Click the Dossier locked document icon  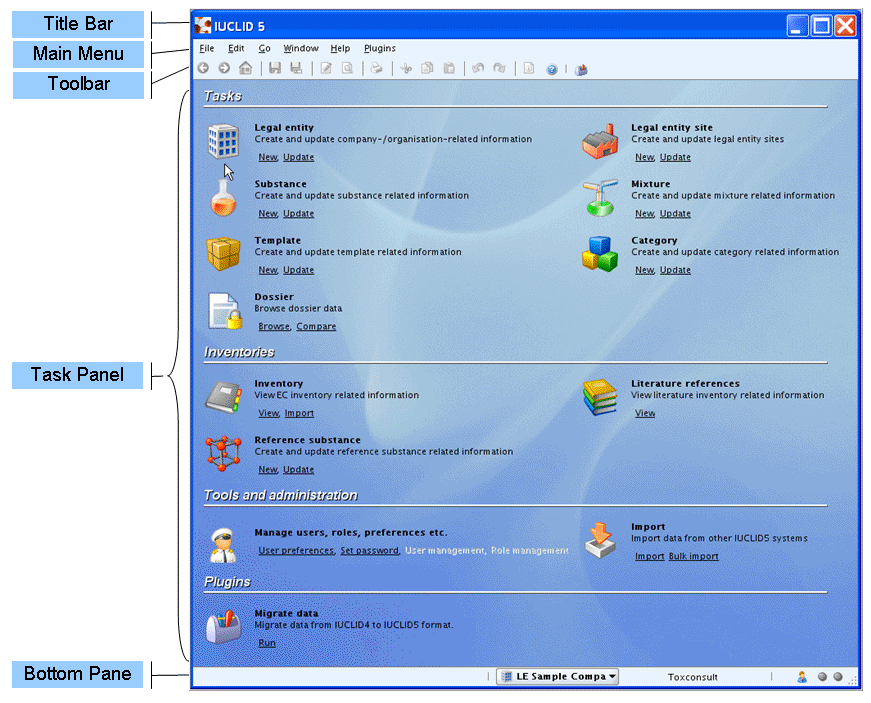225,311
